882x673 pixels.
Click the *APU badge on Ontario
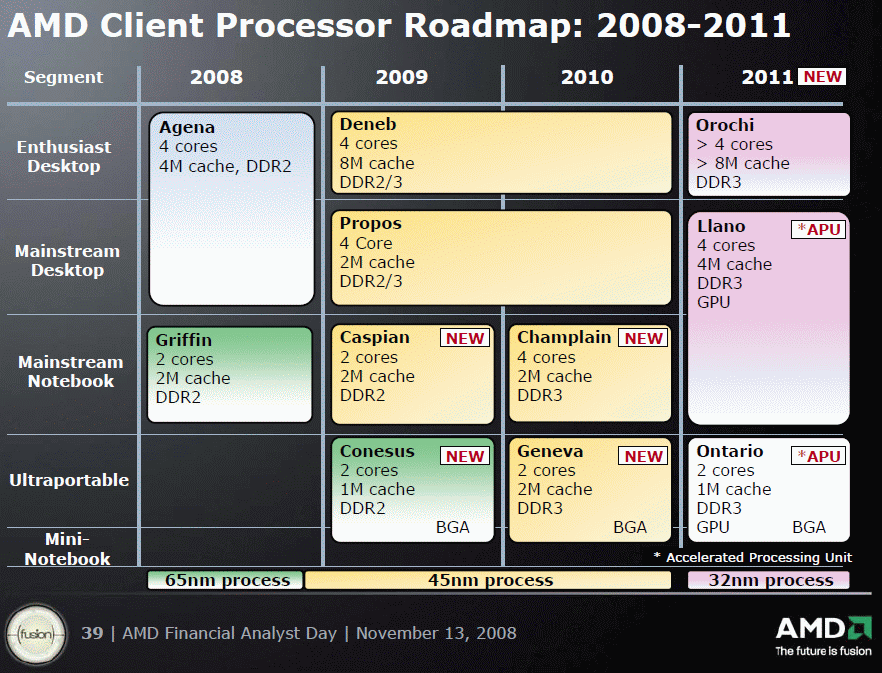pyautogui.click(x=818, y=456)
